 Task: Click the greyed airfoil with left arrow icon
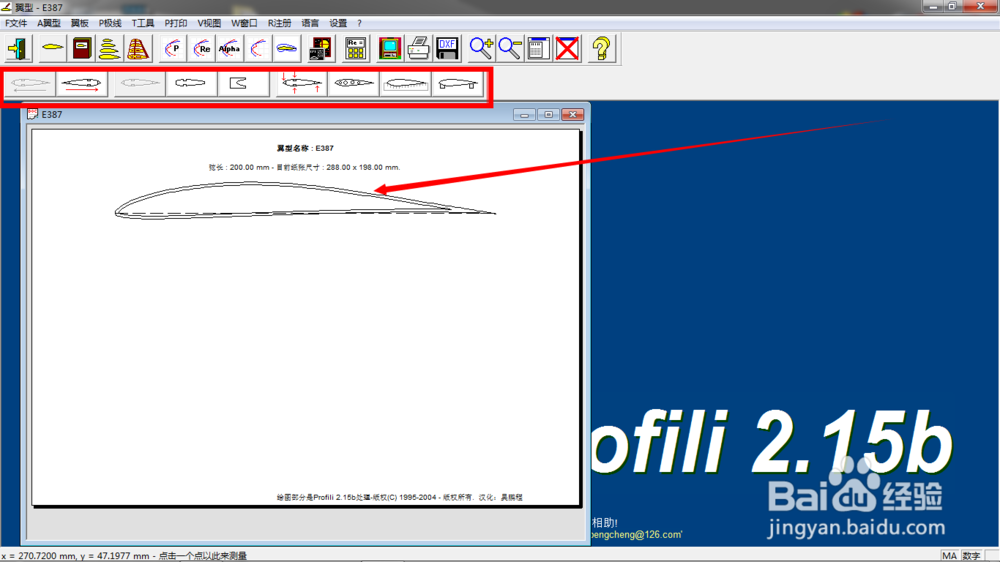30,84
